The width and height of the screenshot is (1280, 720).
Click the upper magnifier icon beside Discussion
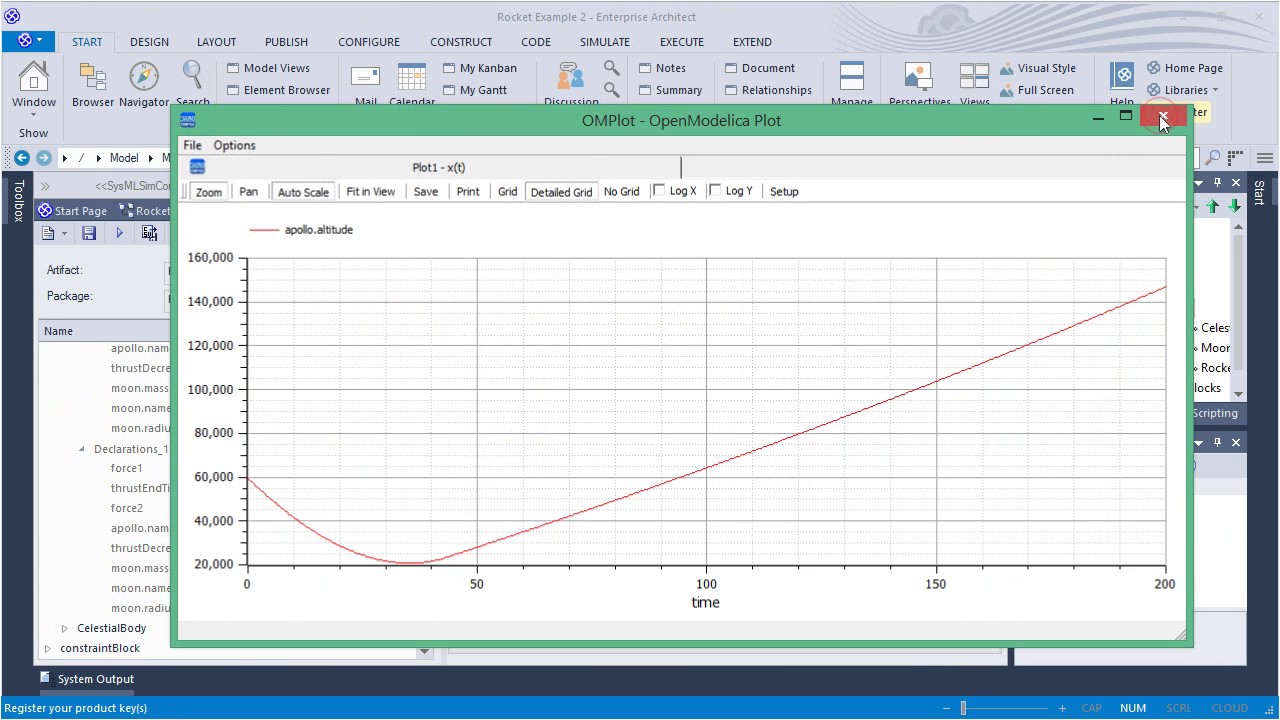pyautogui.click(x=611, y=68)
